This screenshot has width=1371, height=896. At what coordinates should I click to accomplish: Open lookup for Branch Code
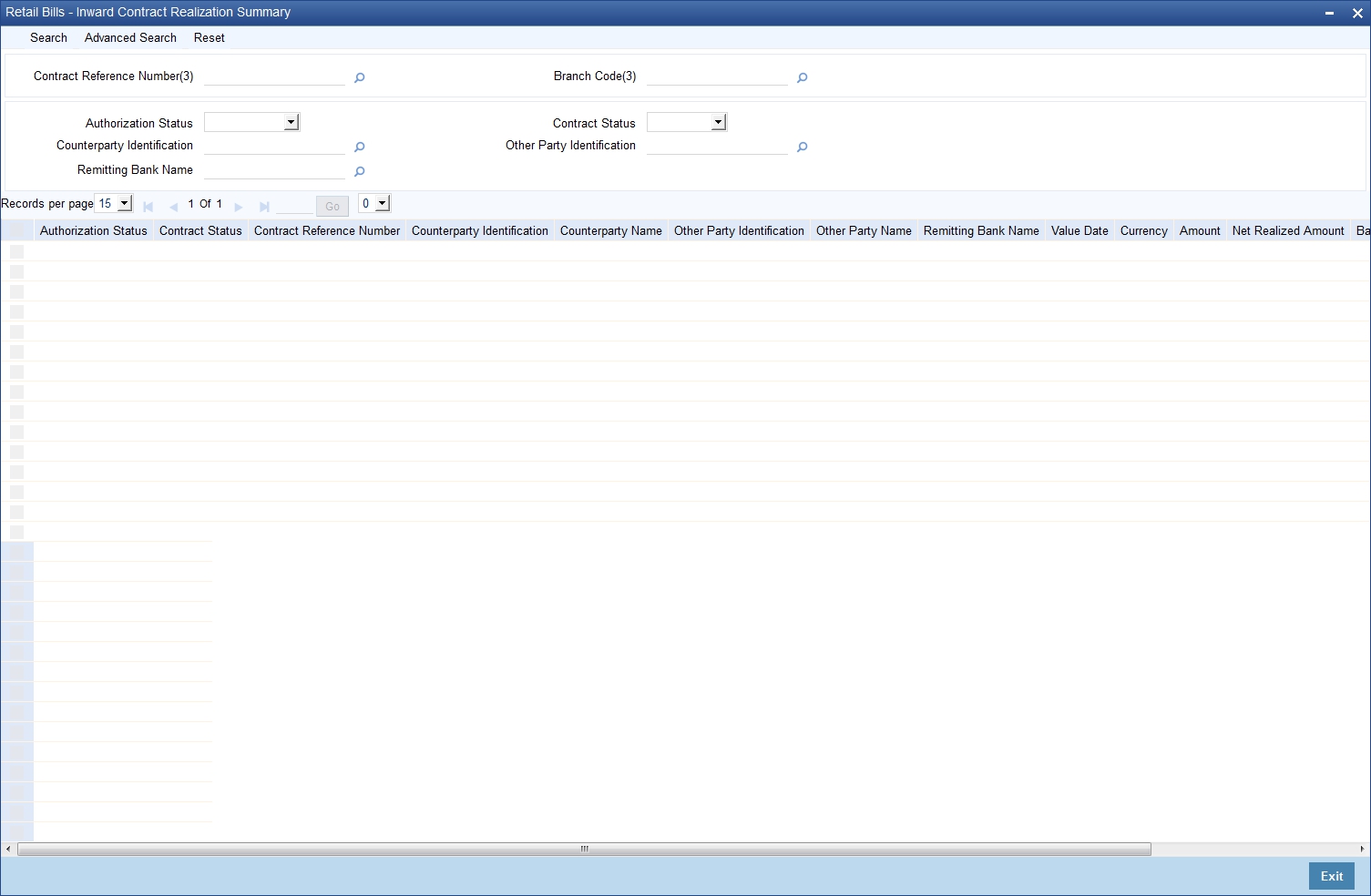802,78
